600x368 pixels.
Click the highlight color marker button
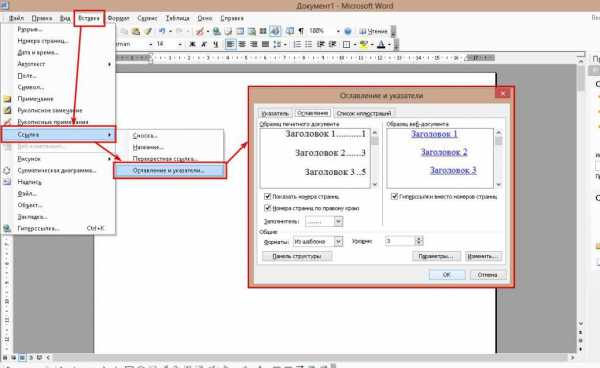click(364, 44)
